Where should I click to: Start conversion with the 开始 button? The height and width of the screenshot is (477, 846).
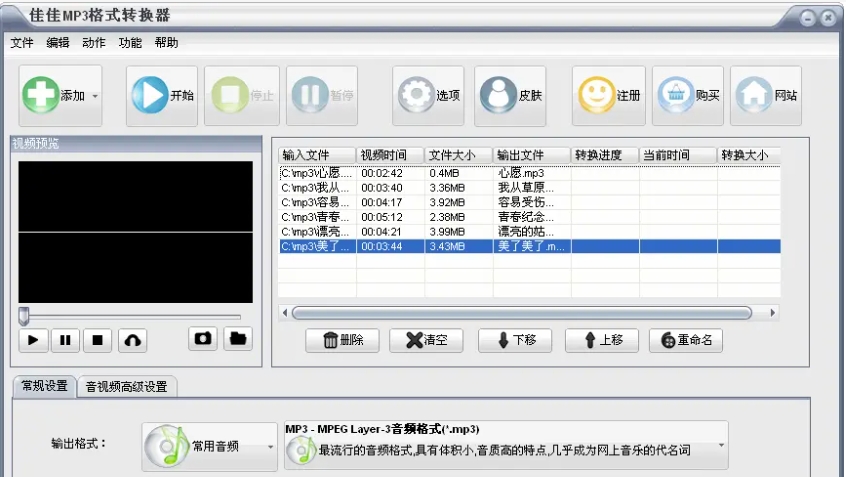click(162, 96)
